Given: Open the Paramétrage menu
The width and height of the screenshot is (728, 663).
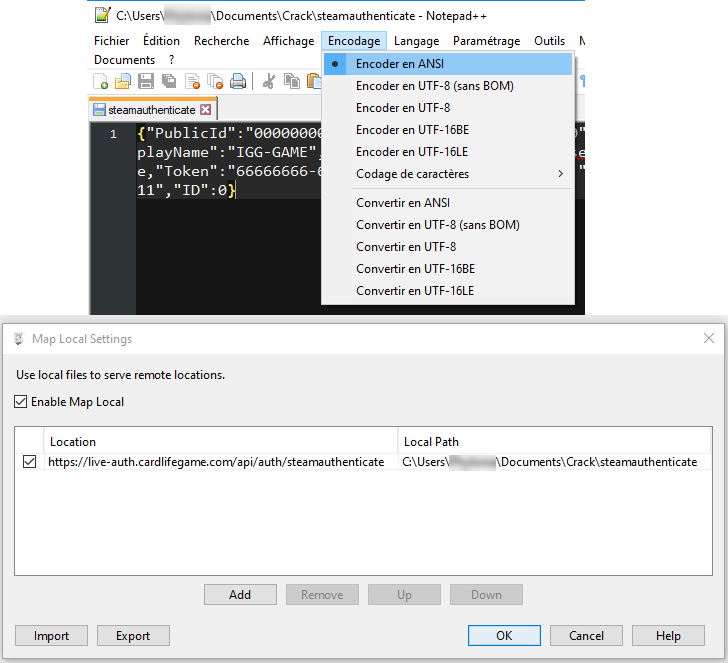Looking at the screenshot, I should (486, 41).
